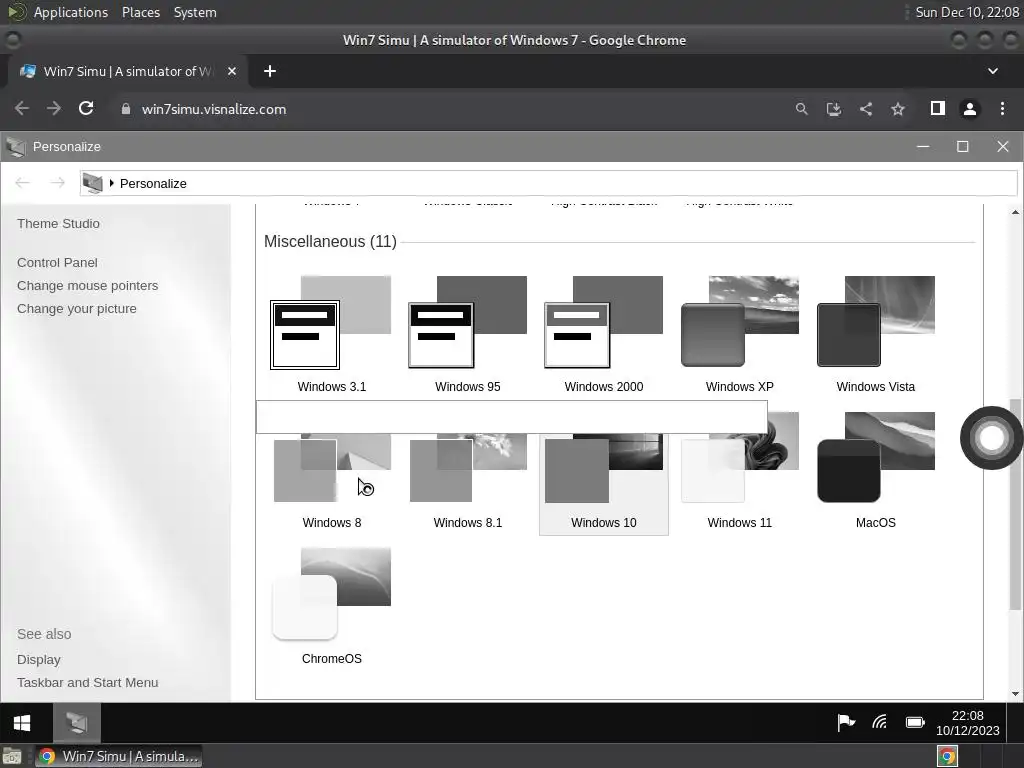The width and height of the screenshot is (1024, 768).
Task: Open the Places menu
Action: pyautogui.click(x=140, y=12)
